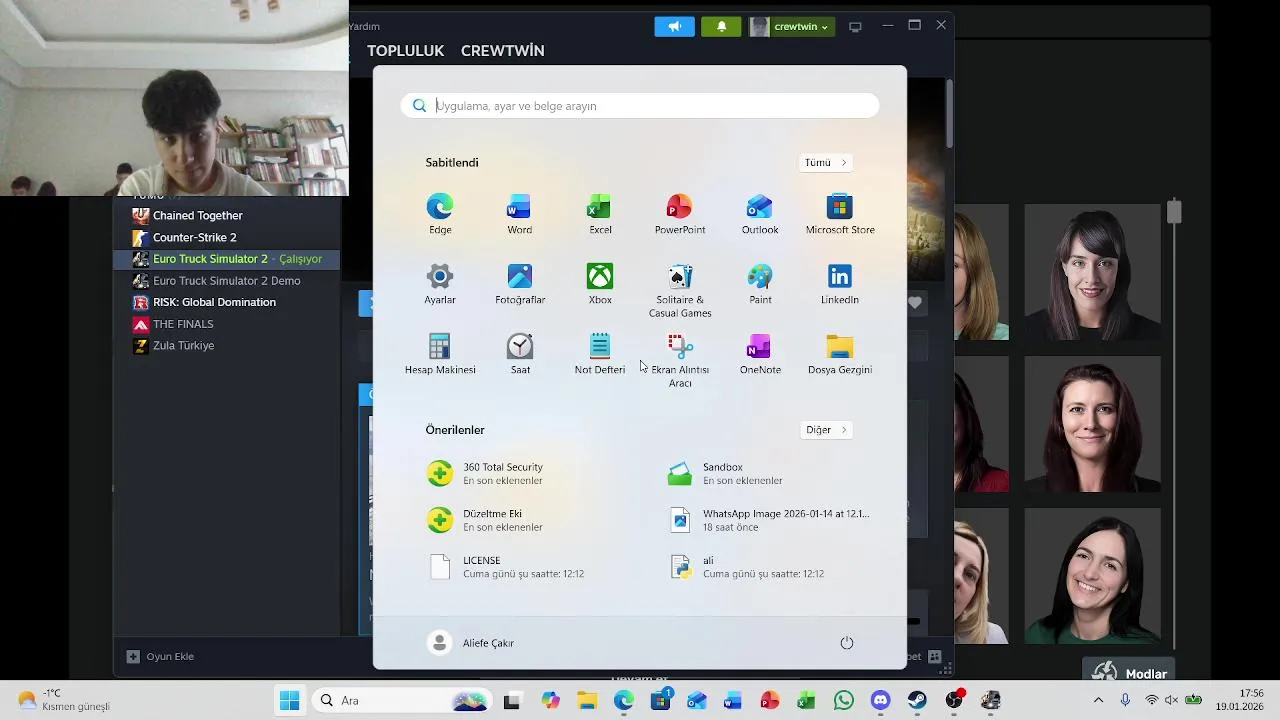Open the crewtwin account dropdown
The image size is (1280, 720).
790,27
